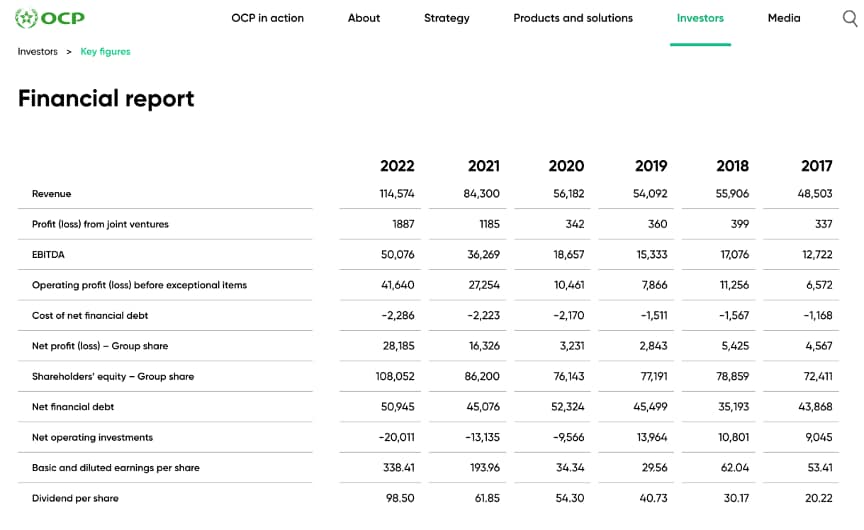Select the EBITDA row label
Screen dimensions: 864x530
(48, 255)
